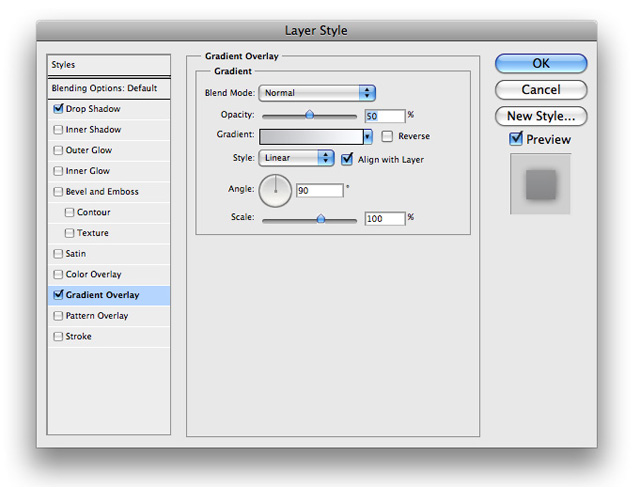Enable the Bevel and Emboss checkbox
640x487 pixels.
(x=58, y=192)
